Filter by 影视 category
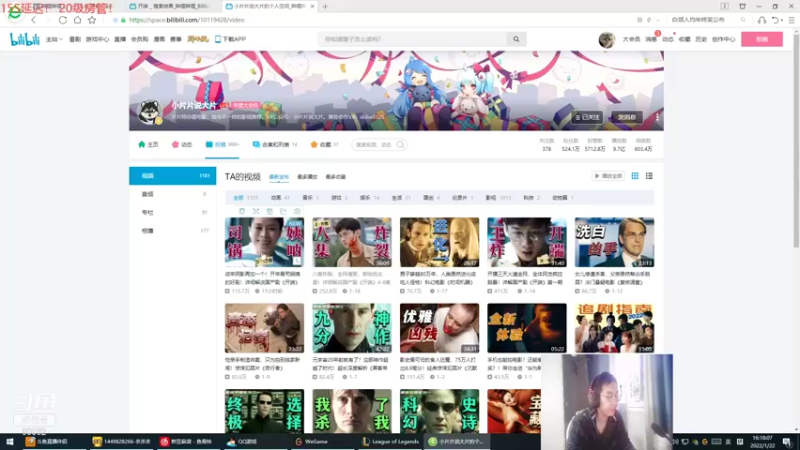 click(x=498, y=198)
